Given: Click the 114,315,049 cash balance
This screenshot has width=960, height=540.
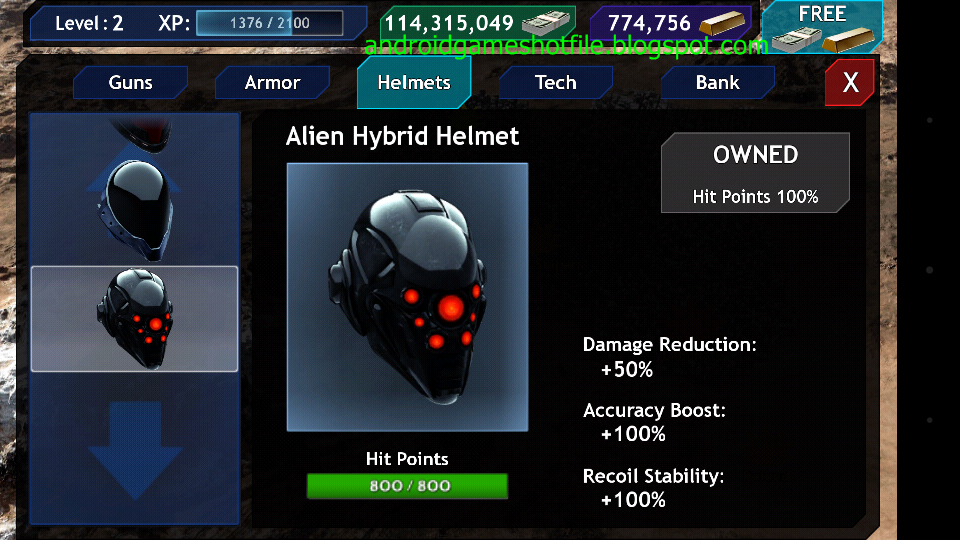Looking at the screenshot, I should pyautogui.click(x=449, y=23).
